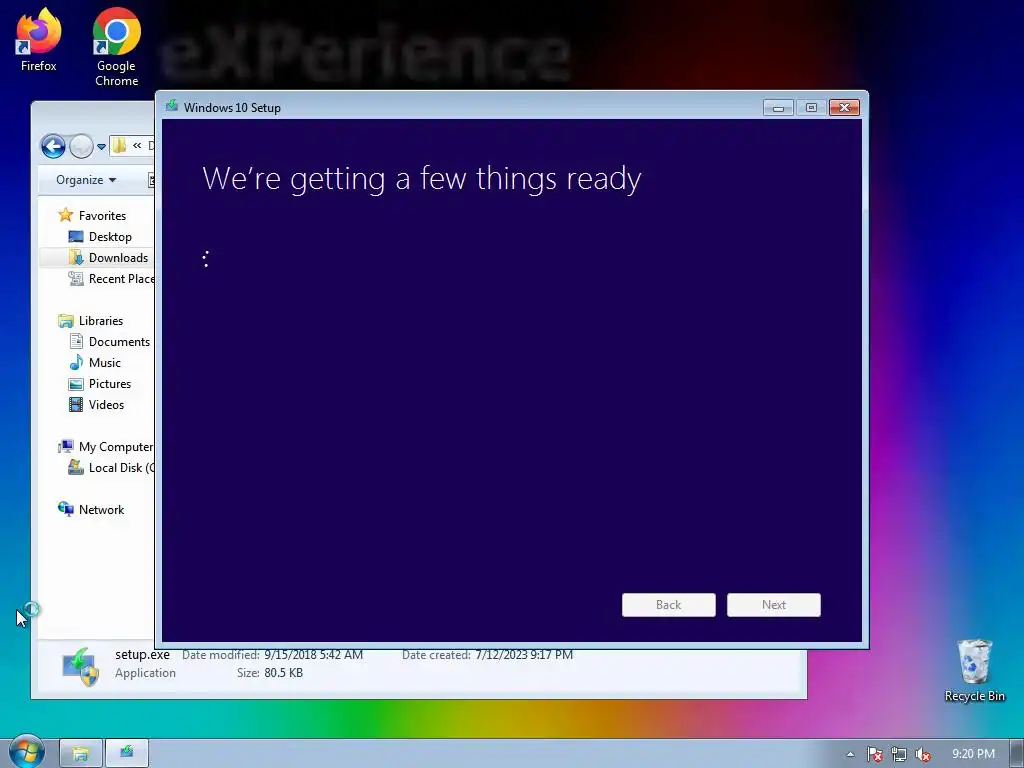
Task: Select Desktop under Favorites
Action: (x=100, y=236)
